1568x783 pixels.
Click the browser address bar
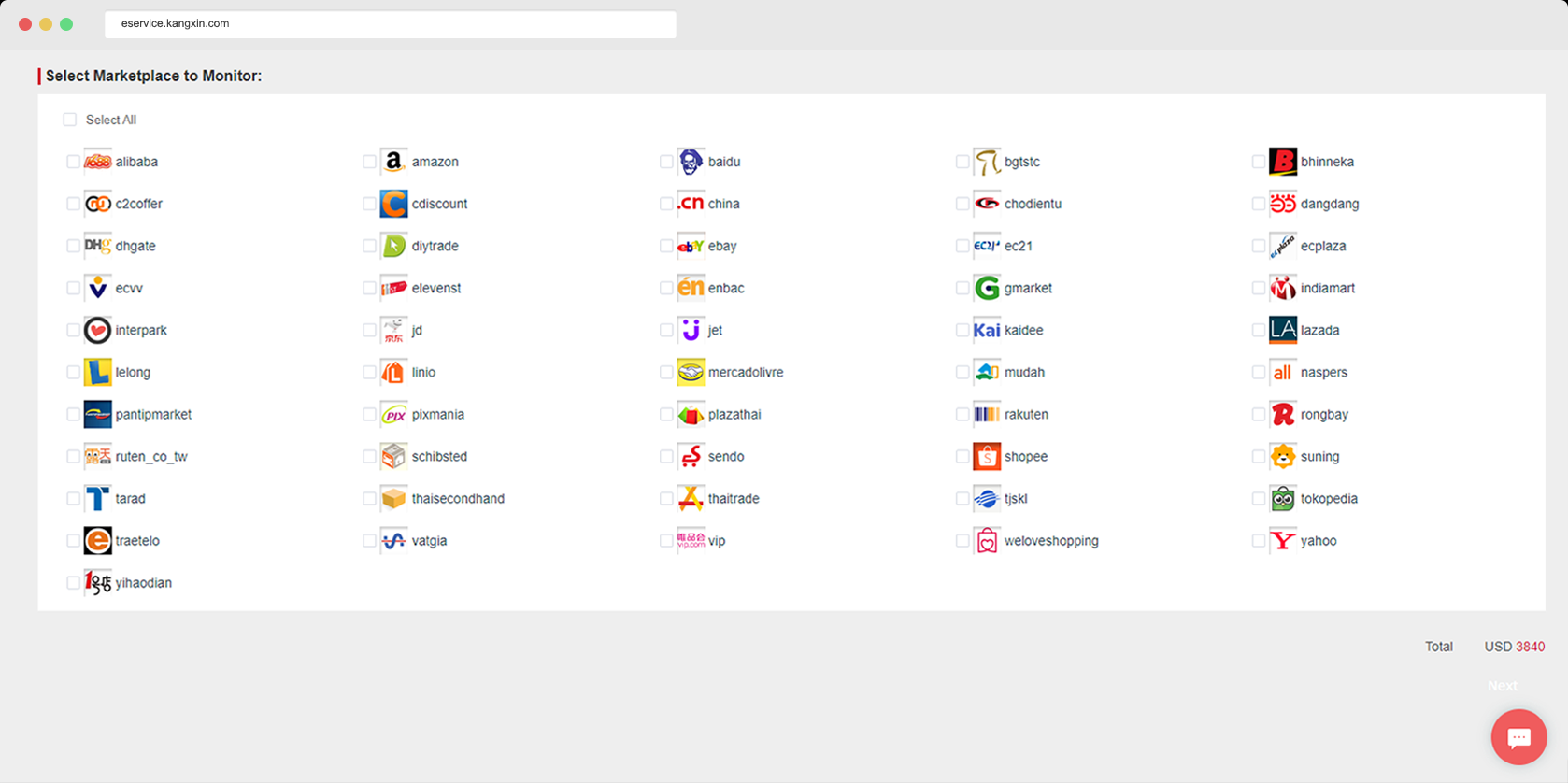pyautogui.click(x=391, y=24)
